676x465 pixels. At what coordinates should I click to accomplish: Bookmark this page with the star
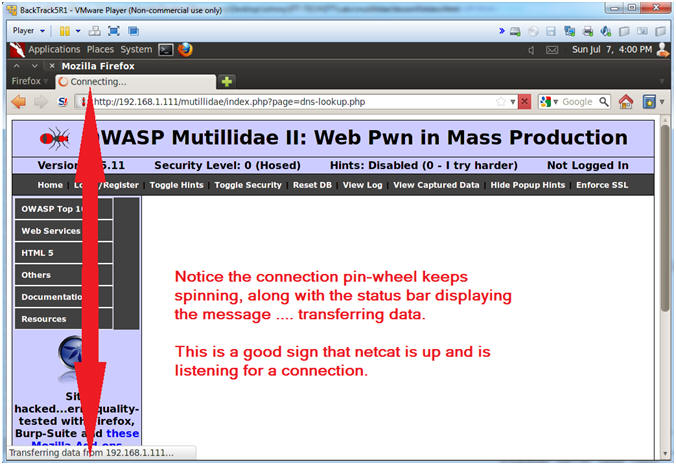pos(501,102)
